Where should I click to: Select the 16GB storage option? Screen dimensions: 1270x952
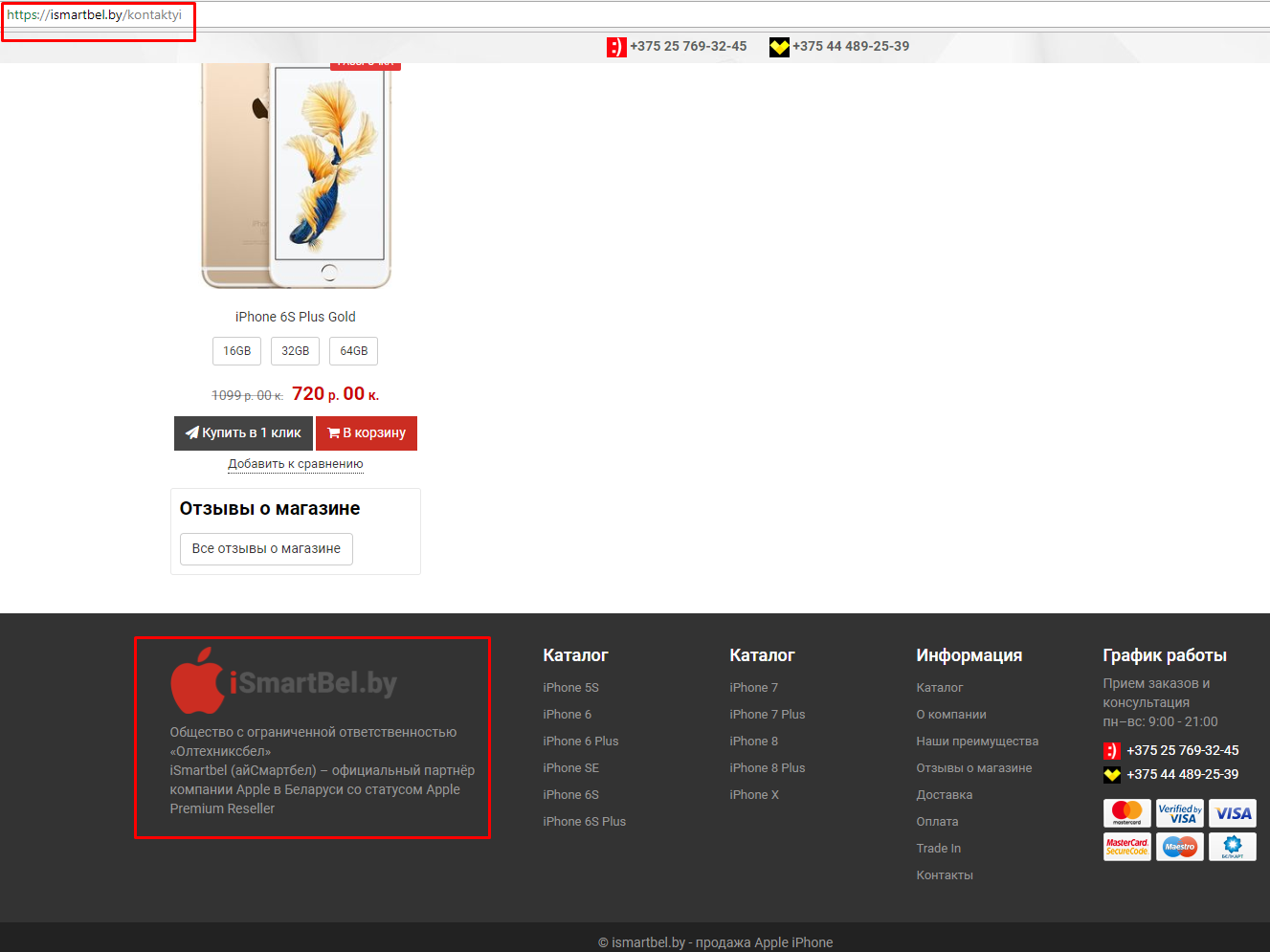pyautogui.click(x=236, y=351)
